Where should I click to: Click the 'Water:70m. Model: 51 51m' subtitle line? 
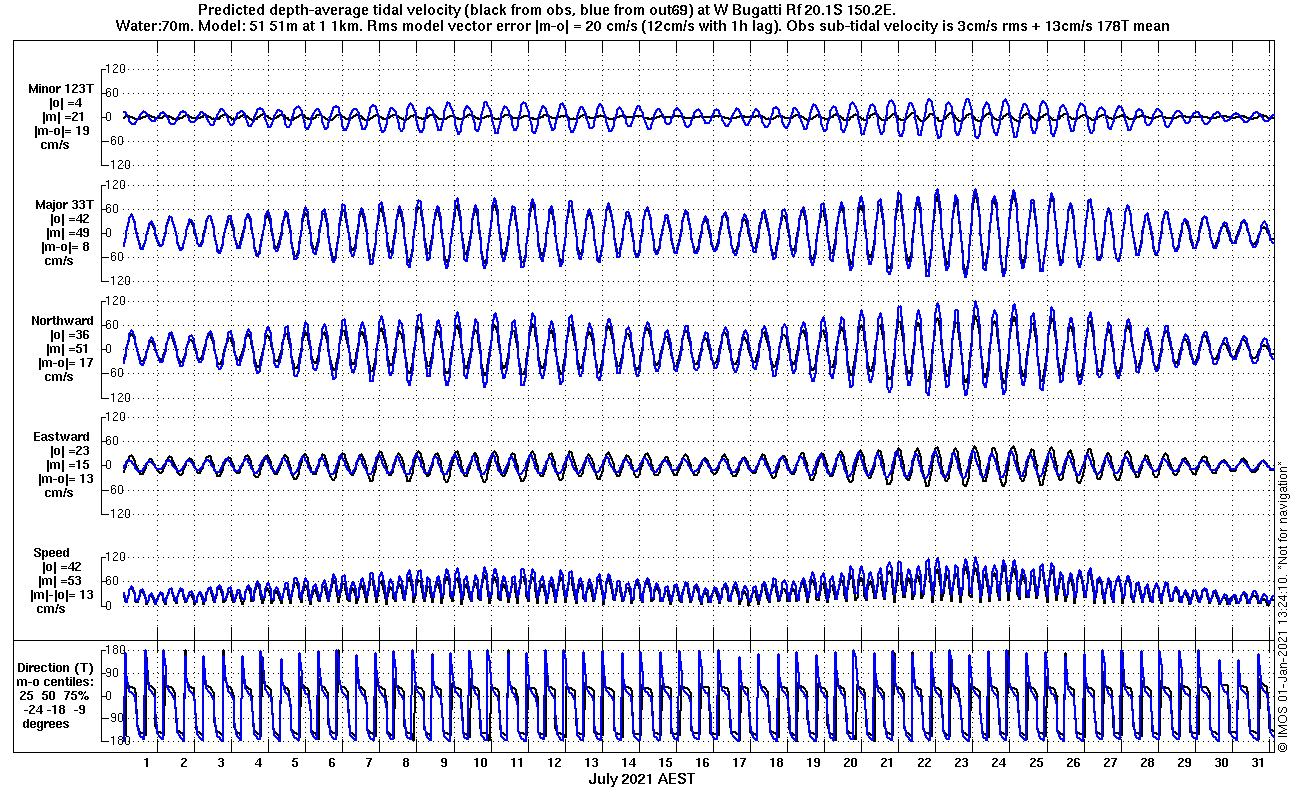pos(645,25)
